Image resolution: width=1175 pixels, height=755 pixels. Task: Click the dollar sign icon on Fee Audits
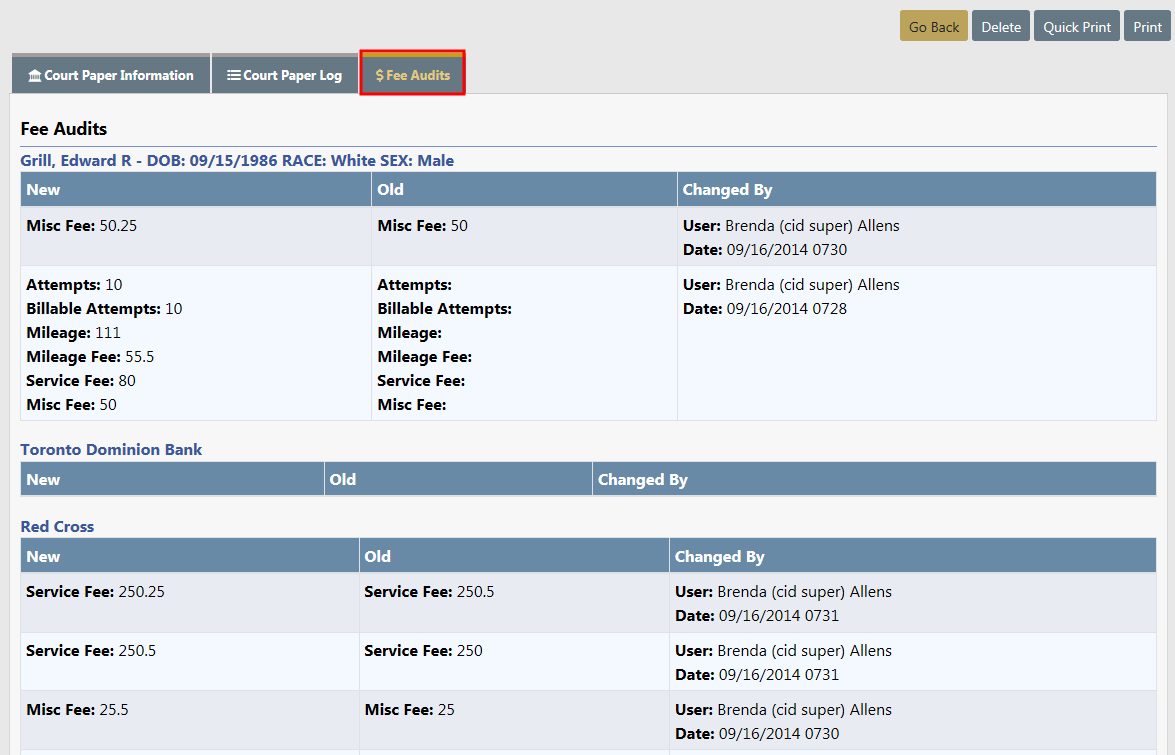click(x=380, y=76)
